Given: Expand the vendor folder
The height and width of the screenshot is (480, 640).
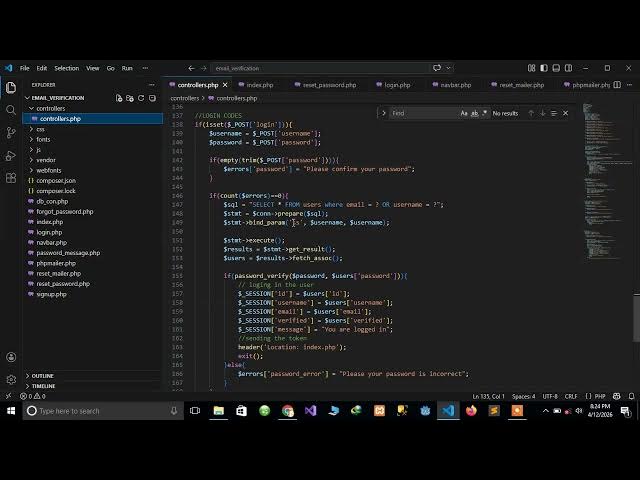Looking at the screenshot, I should pyautogui.click(x=31, y=160).
